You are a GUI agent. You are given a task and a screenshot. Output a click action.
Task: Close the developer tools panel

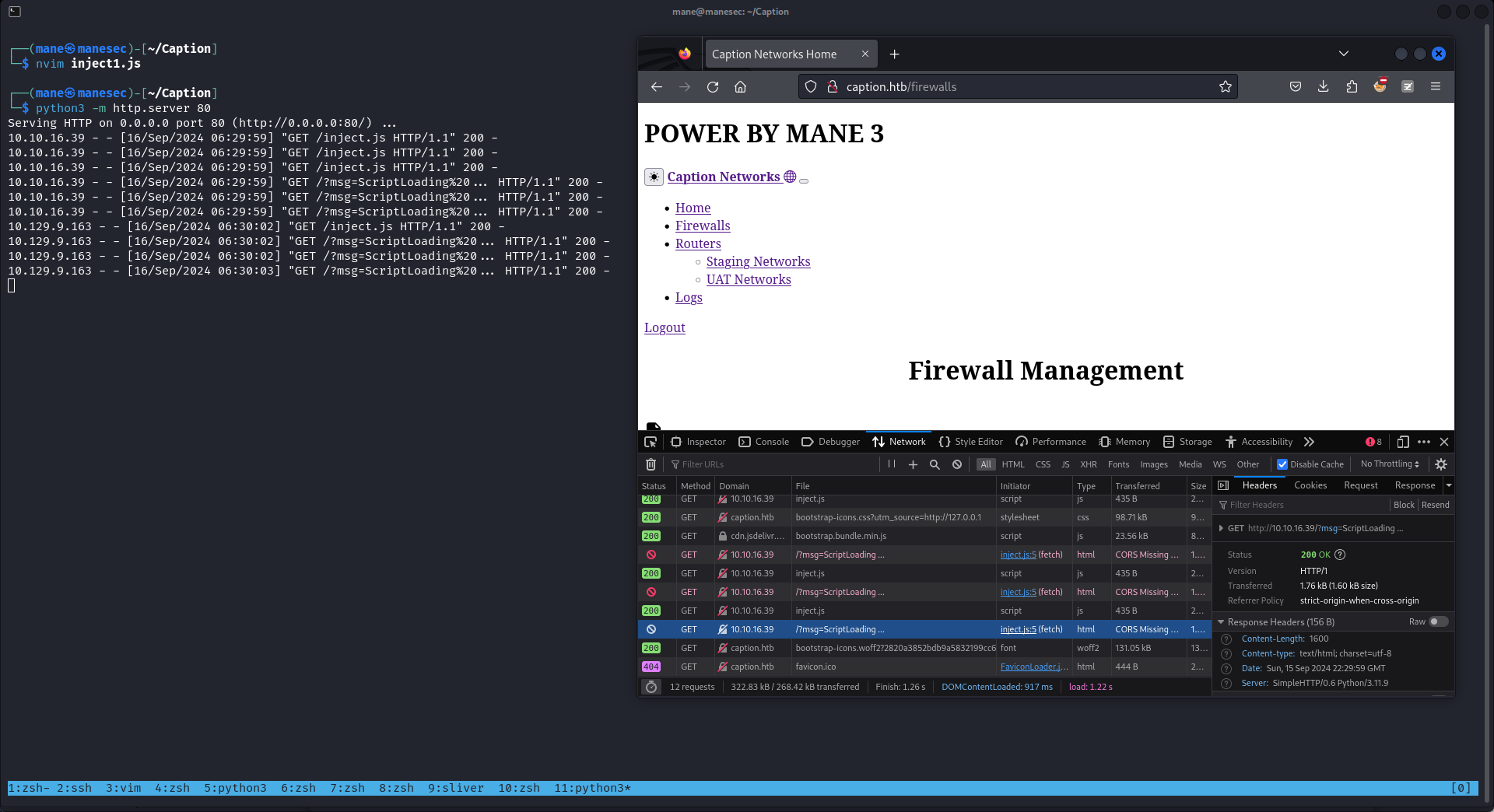pyautogui.click(x=1444, y=442)
